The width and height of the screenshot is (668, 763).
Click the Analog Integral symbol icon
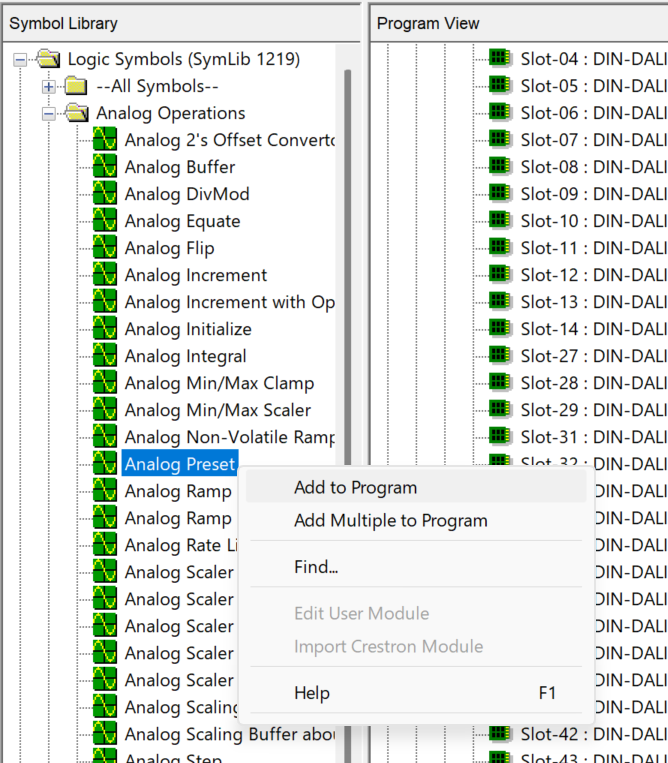105,356
